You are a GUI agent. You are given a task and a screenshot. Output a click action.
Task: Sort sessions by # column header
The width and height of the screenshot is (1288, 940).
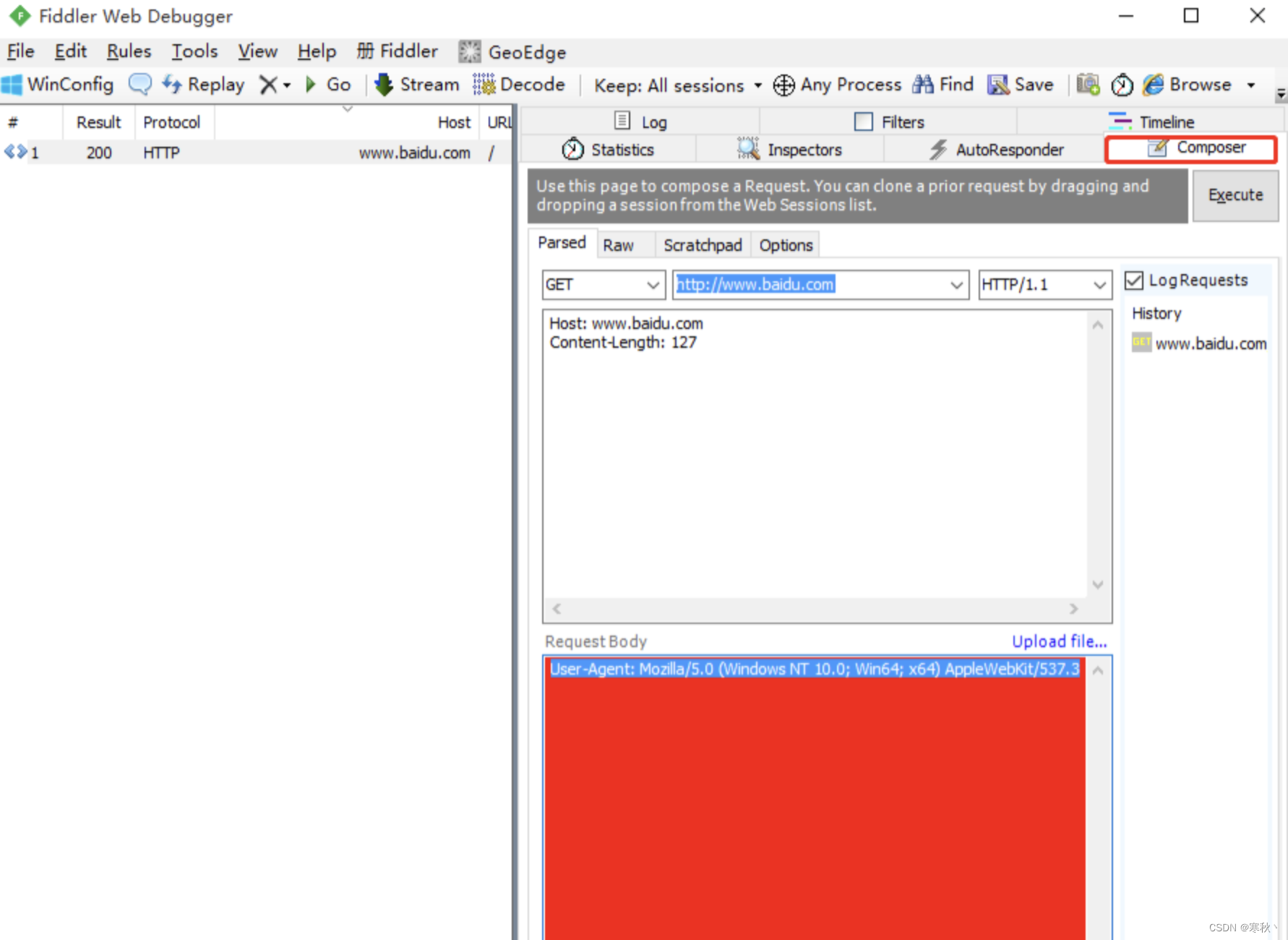point(31,122)
